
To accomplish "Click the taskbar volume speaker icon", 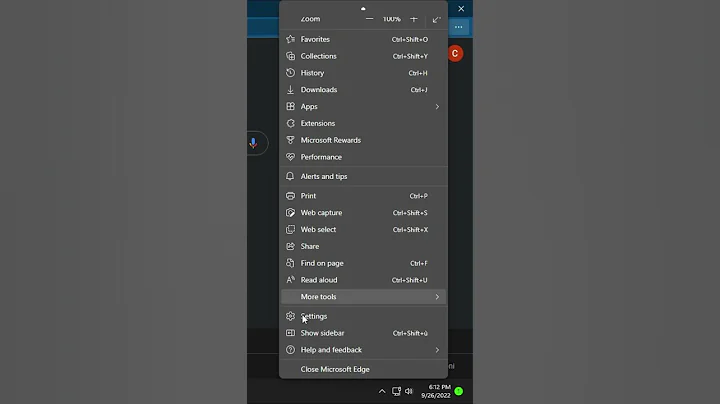I will (x=409, y=391).
